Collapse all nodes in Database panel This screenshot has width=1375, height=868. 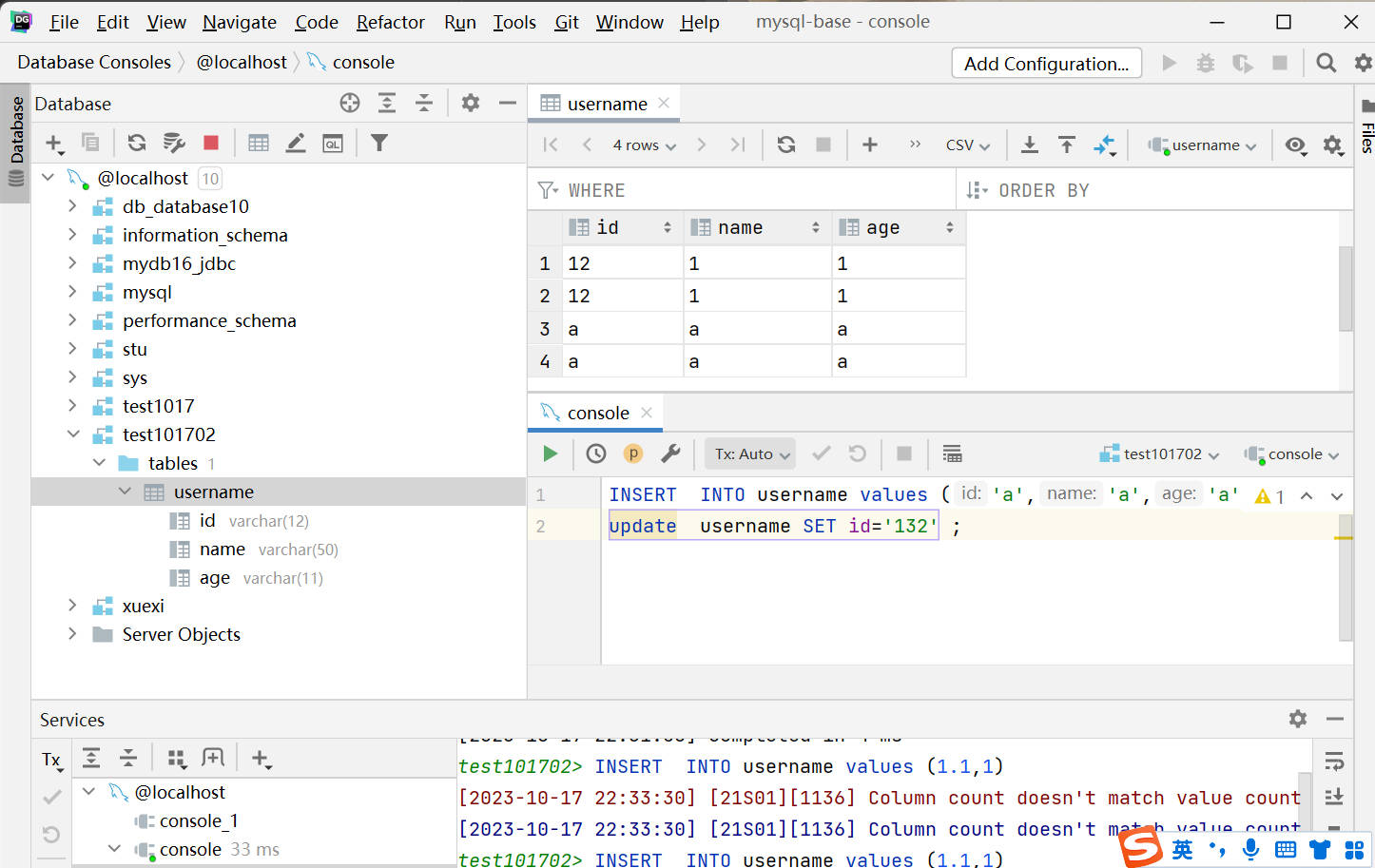pos(423,103)
